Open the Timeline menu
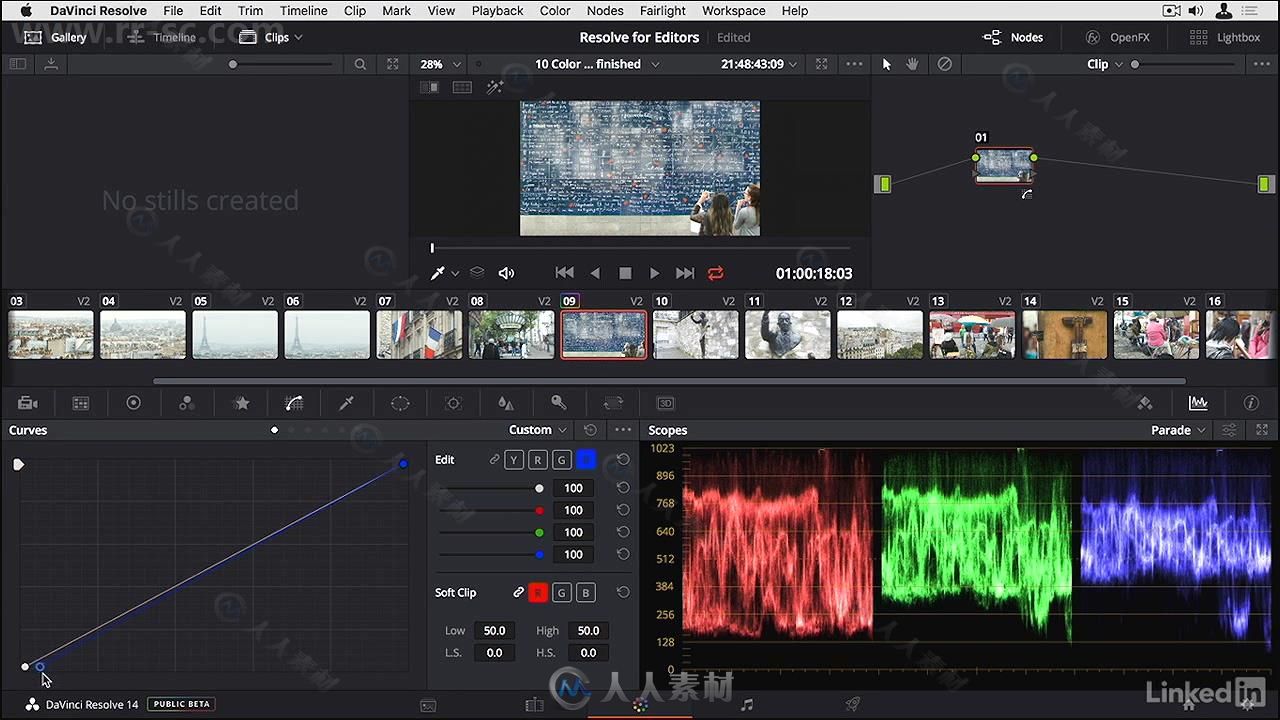This screenshot has height=720, width=1280. click(x=303, y=11)
